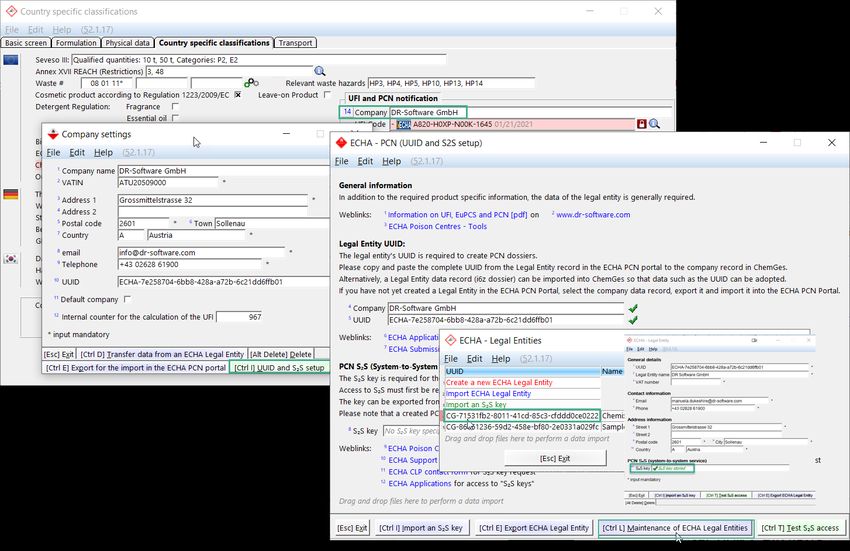Click the ECHA - PCN window title diamond icon

(341, 143)
